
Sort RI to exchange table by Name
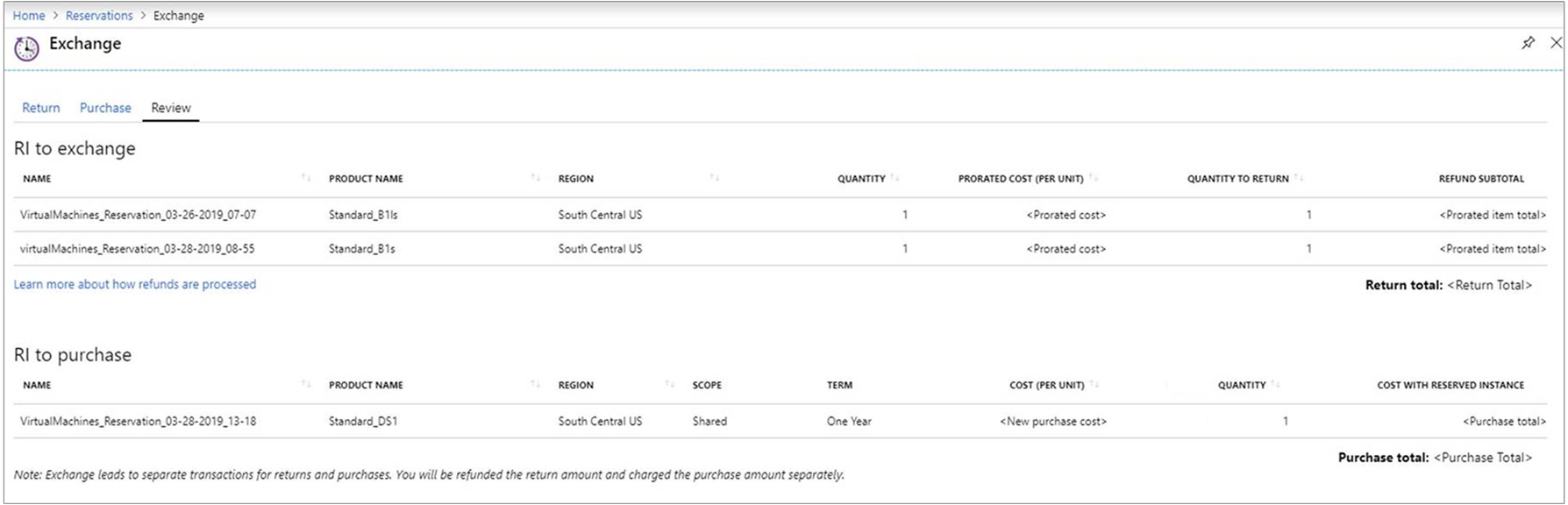click(x=306, y=178)
